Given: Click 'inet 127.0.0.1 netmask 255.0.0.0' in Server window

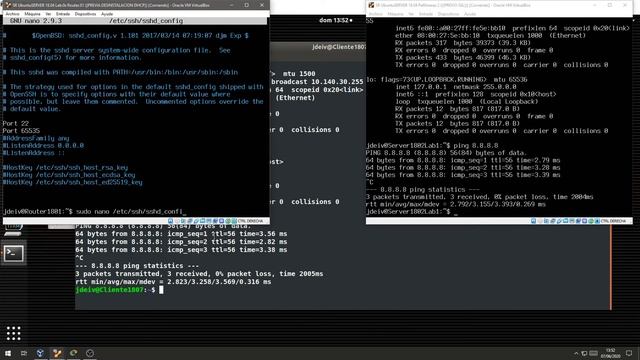Looking at the screenshot, I should click(456, 87).
